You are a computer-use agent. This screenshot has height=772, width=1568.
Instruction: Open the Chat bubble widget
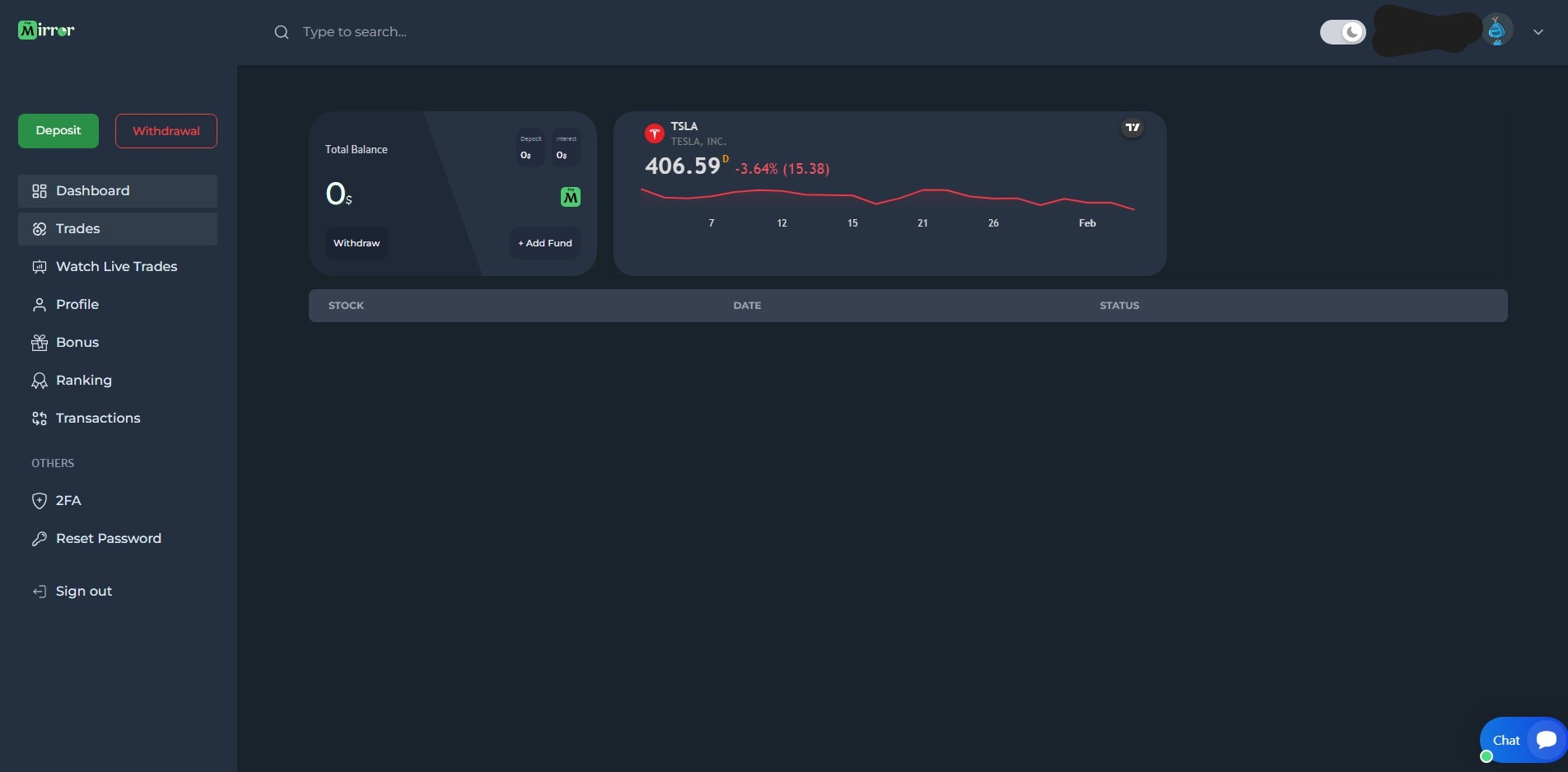tap(1522, 740)
